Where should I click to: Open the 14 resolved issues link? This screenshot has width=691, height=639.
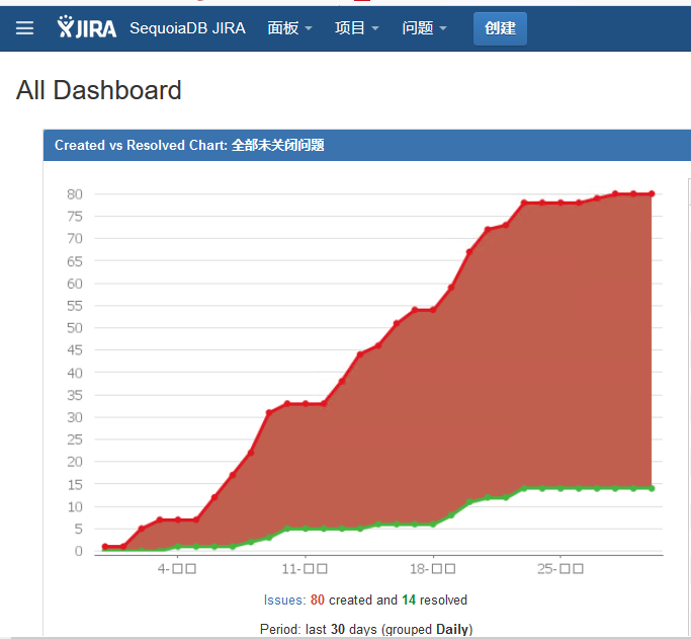point(407,600)
